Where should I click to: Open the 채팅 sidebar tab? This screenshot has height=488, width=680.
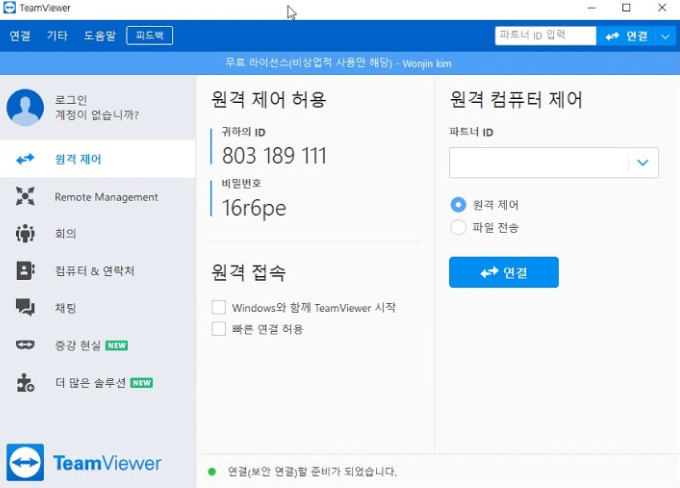coord(98,308)
